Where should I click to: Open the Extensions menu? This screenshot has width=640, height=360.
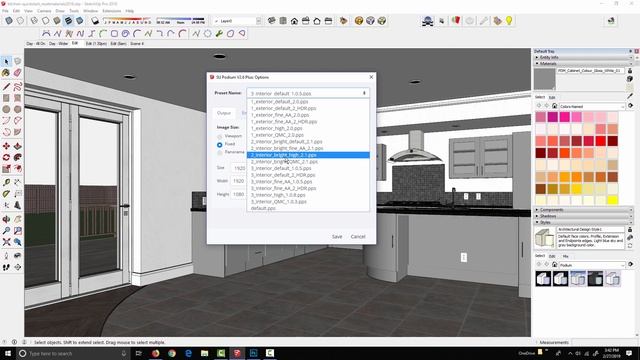(x=111, y=11)
